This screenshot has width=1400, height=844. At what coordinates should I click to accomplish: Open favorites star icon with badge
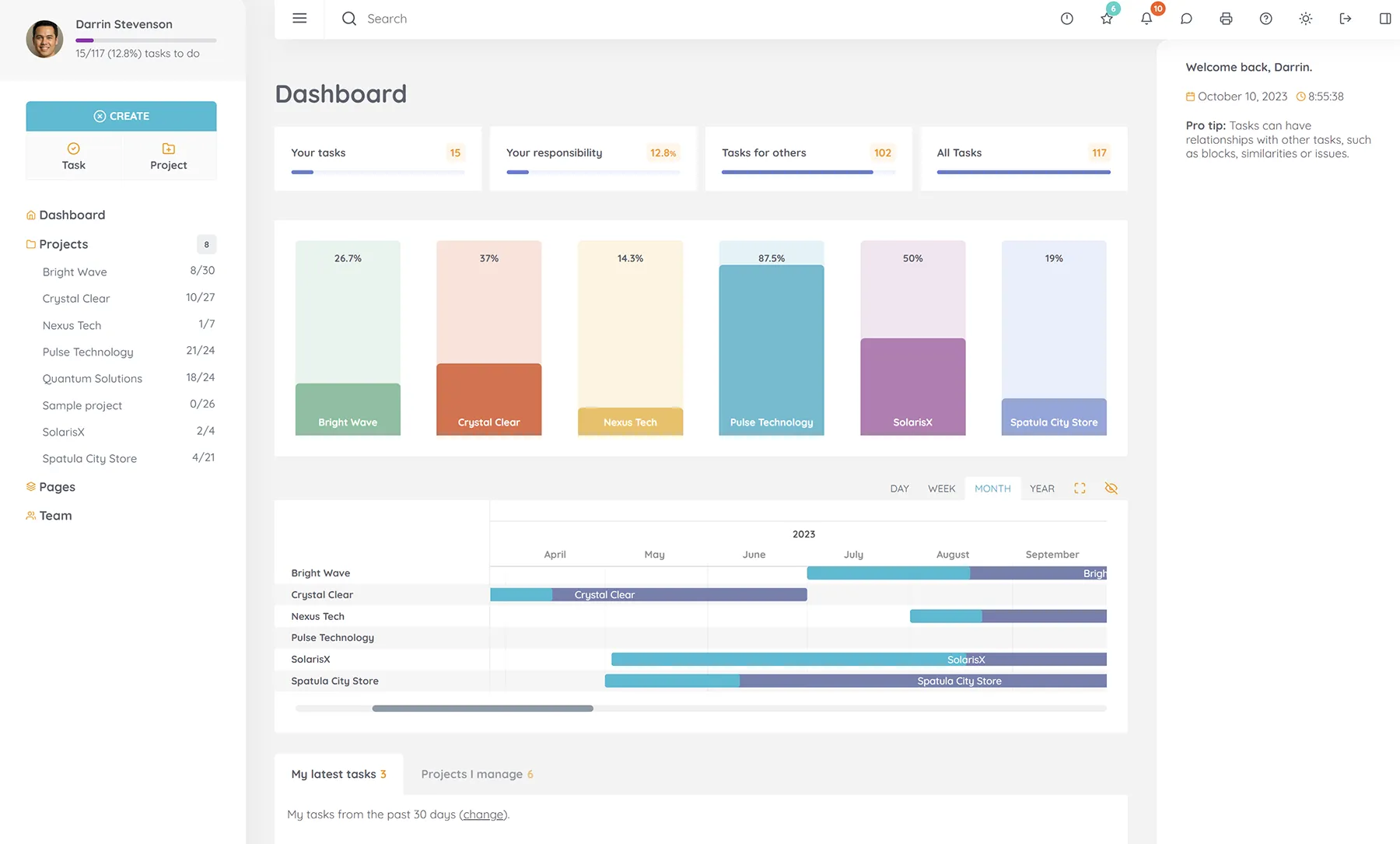[x=1107, y=19]
